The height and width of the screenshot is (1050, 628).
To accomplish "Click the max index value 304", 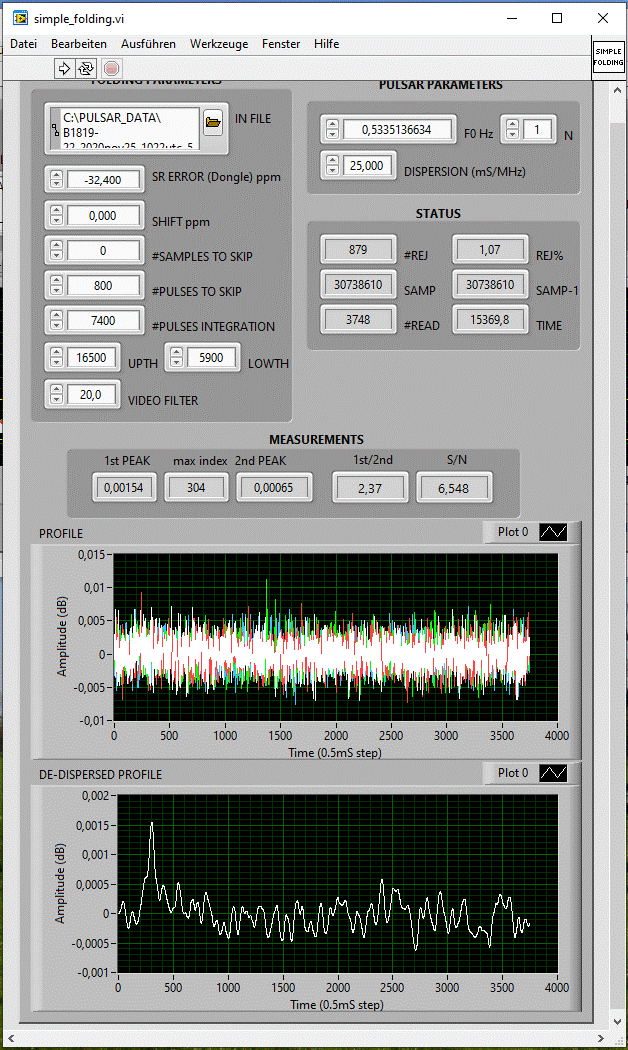I will pyautogui.click(x=196, y=488).
